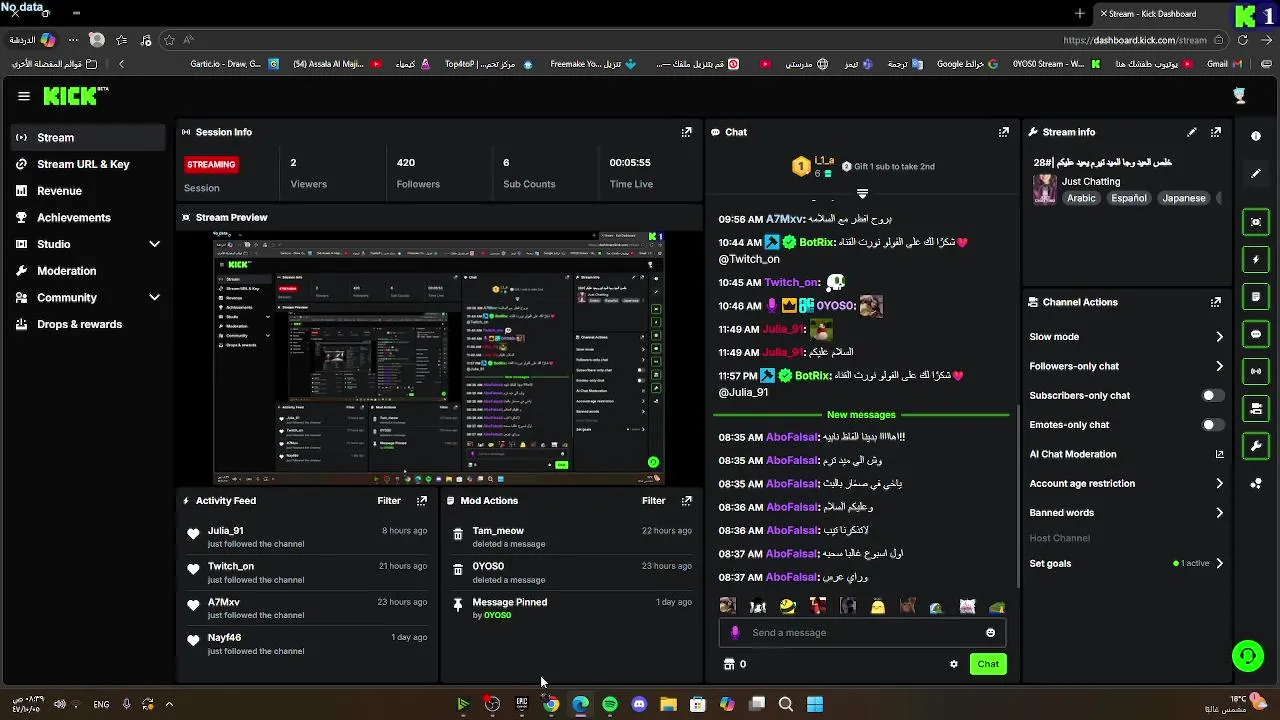Click A7Mxv in the Activity Feed
Viewport: 1280px width, 720px height.
224,602
